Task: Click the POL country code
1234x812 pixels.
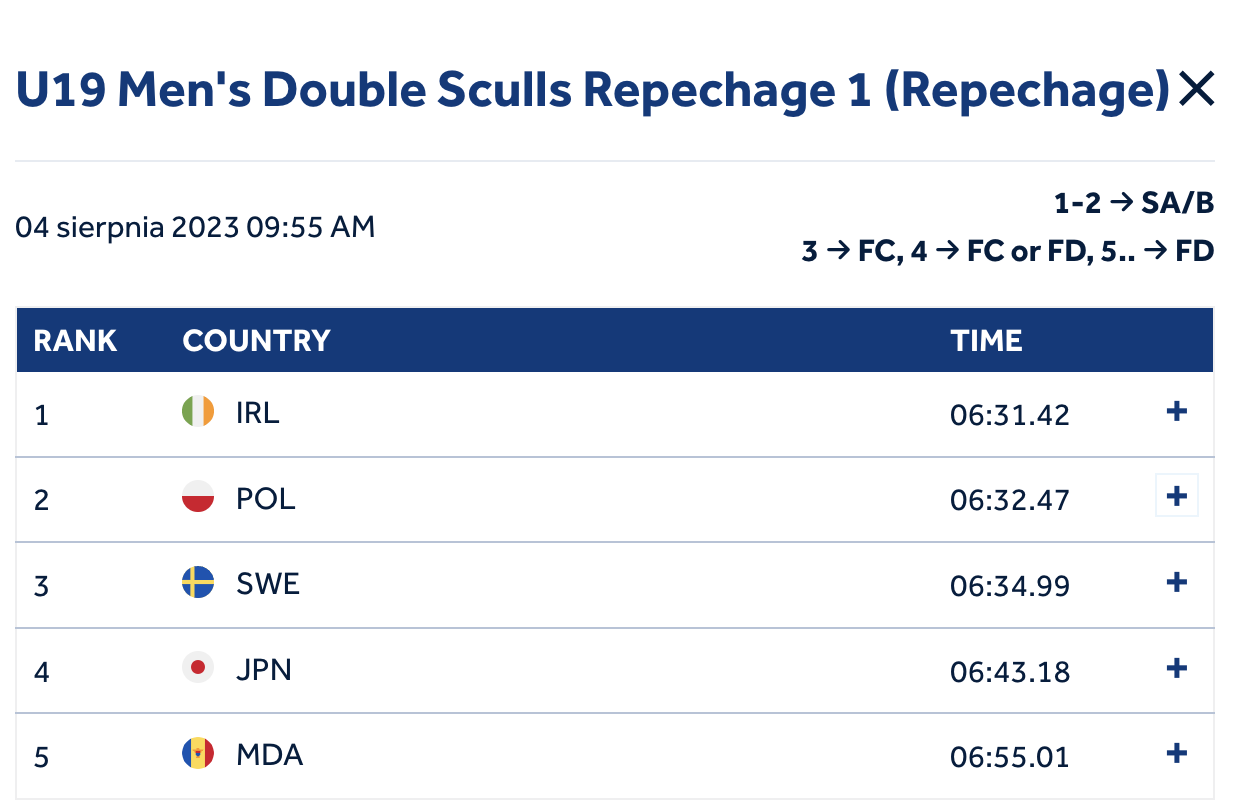Action: [266, 498]
